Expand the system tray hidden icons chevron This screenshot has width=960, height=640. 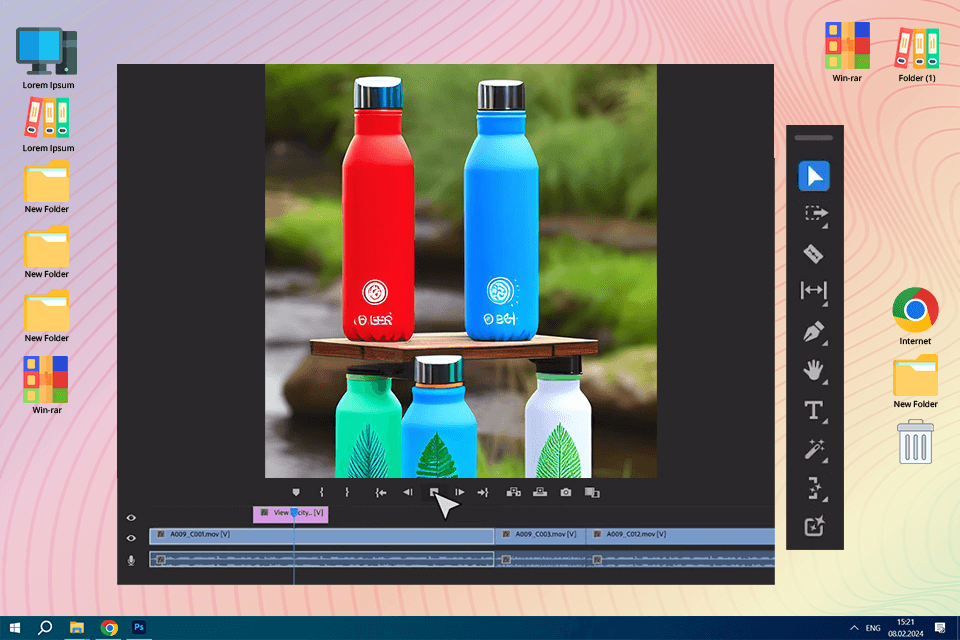click(854, 628)
